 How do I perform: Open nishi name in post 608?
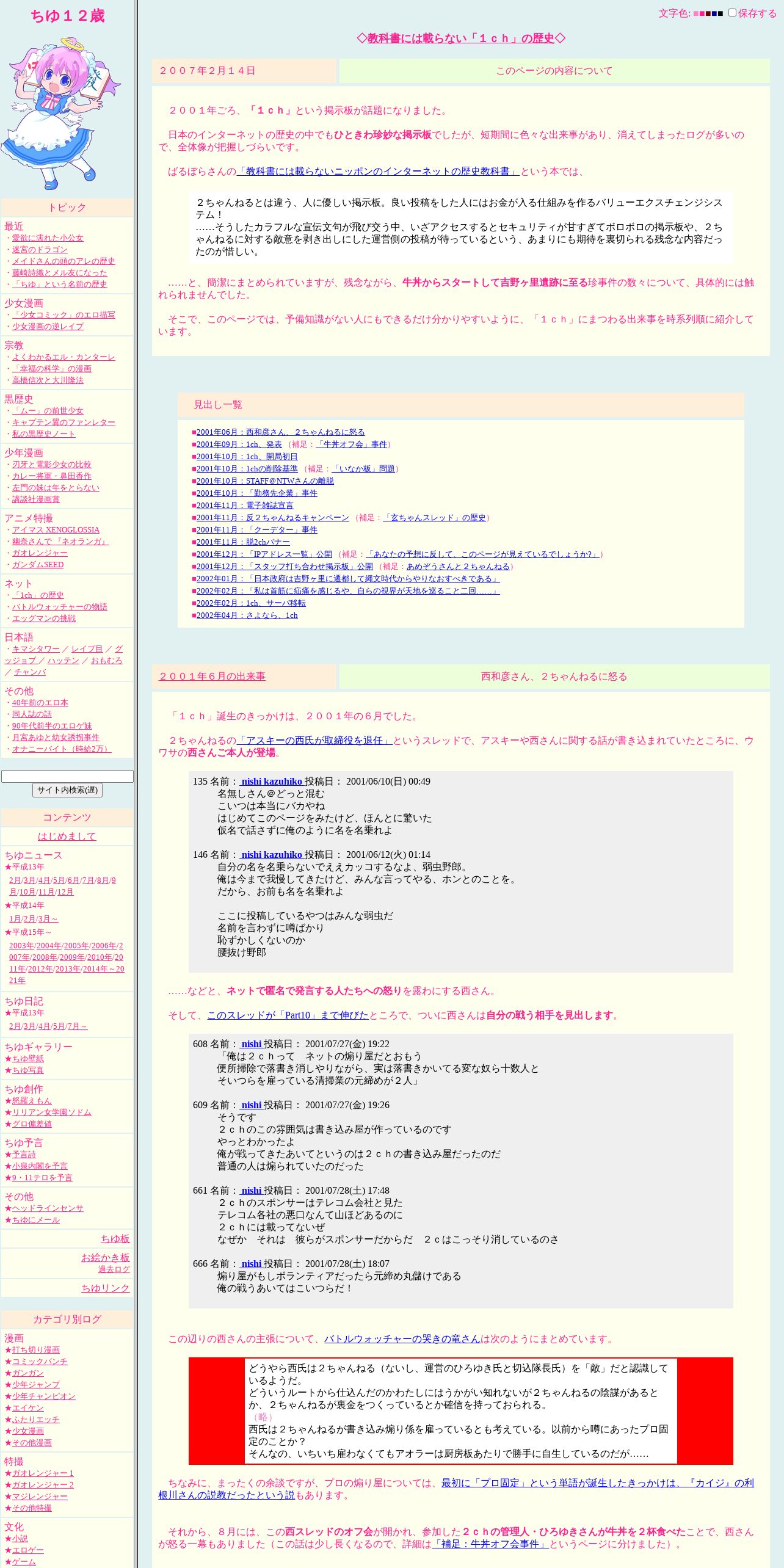tap(251, 1044)
